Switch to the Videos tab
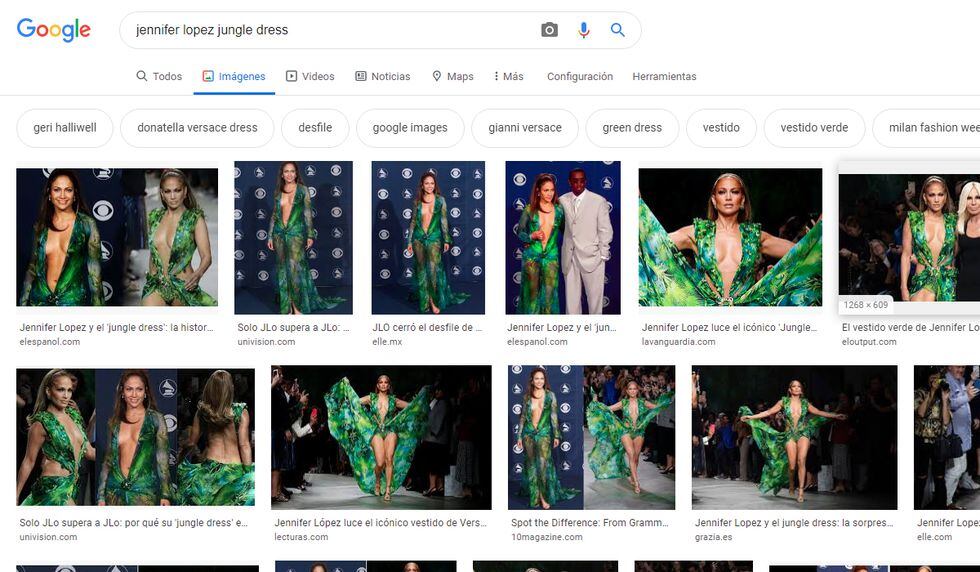Image resolution: width=980 pixels, height=572 pixels. [x=310, y=76]
